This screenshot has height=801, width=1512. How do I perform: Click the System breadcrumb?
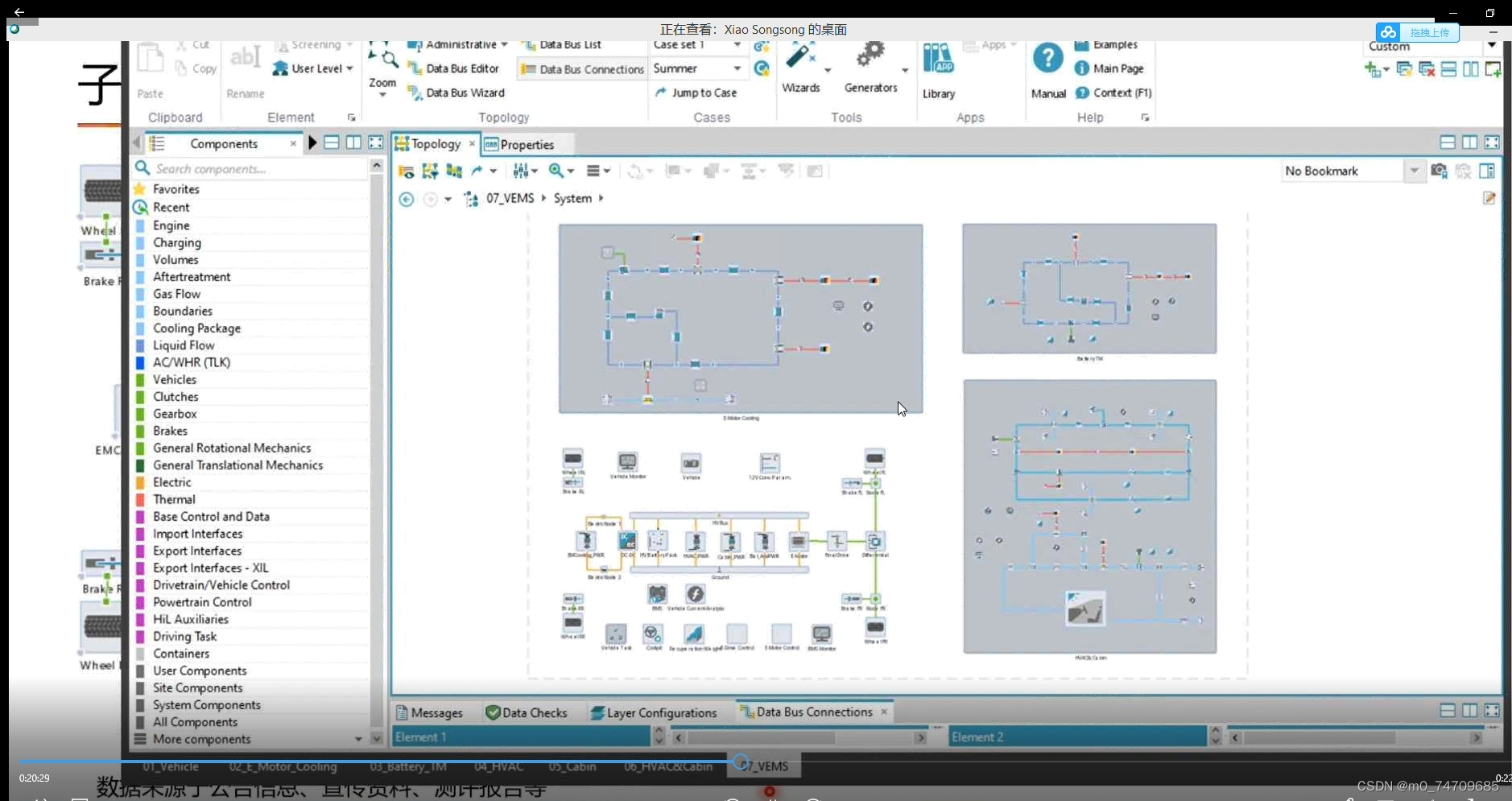point(572,198)
